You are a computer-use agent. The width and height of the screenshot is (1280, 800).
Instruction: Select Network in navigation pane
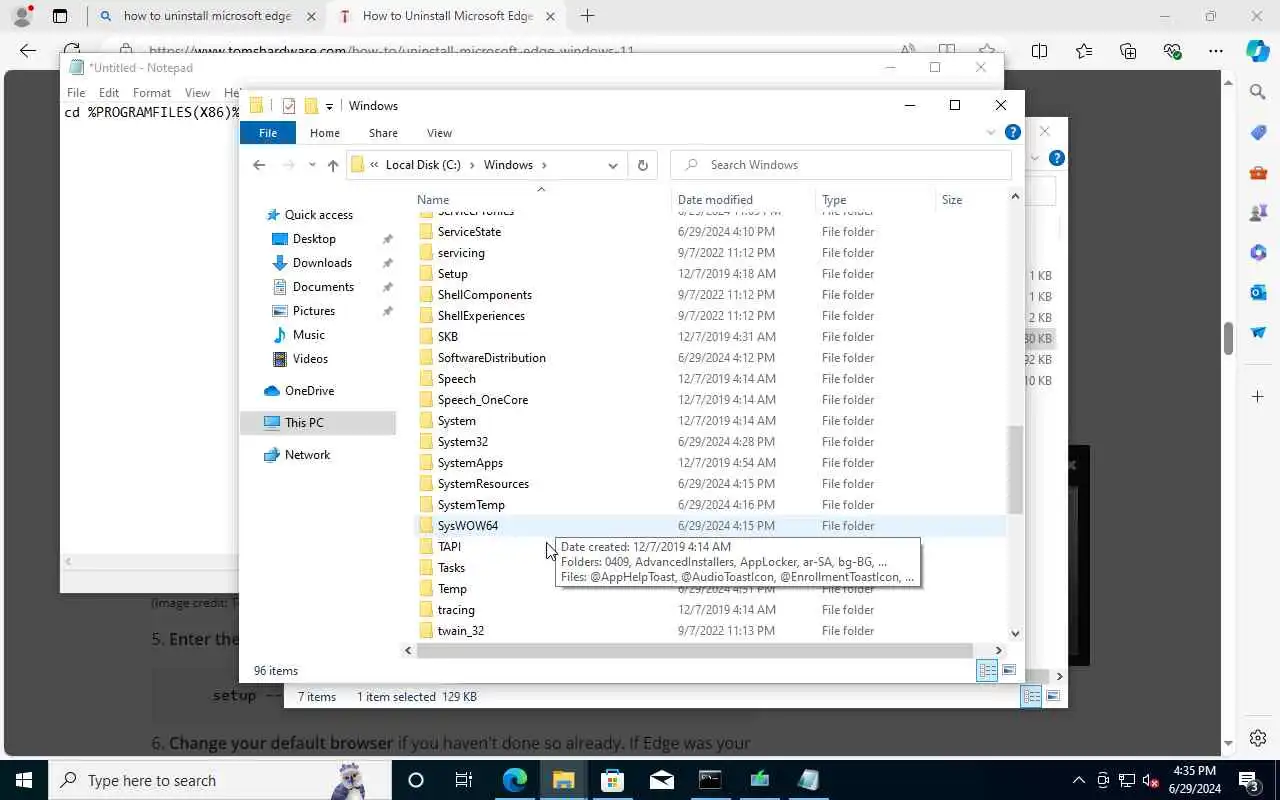pyautogui.click(x=307, y=455)
